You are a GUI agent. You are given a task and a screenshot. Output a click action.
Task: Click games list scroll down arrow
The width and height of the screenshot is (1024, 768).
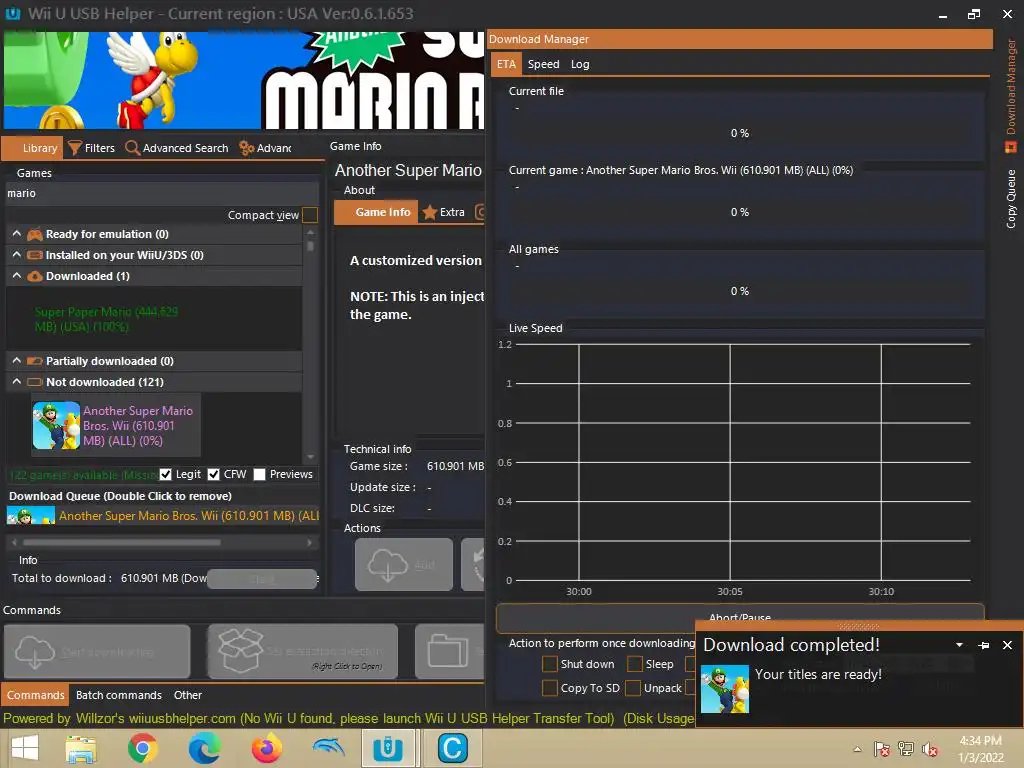click(x=310, y=457)
